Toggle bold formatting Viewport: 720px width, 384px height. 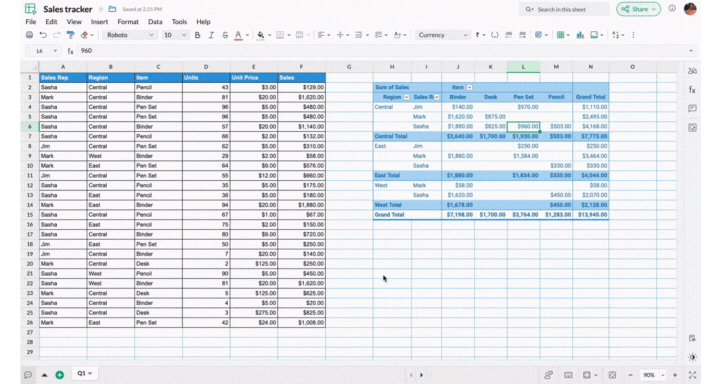pos(197,35)
